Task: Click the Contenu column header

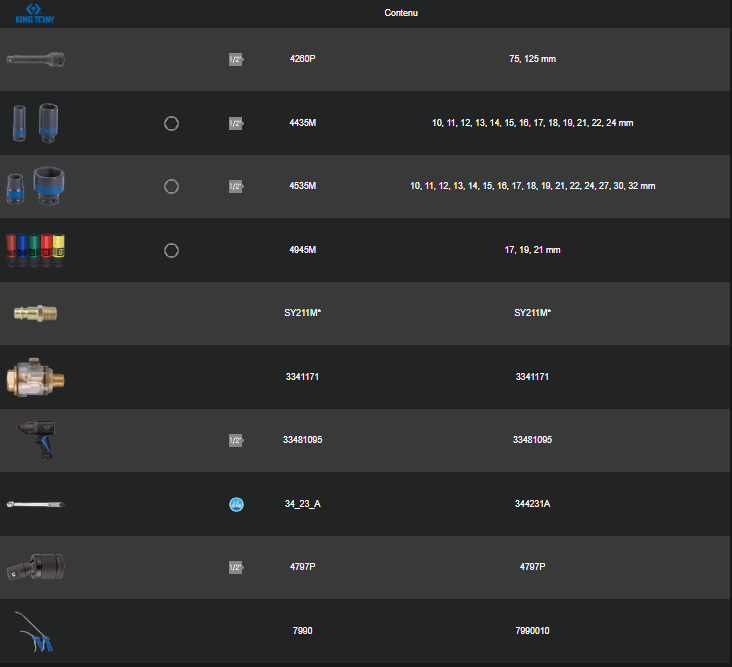Action: pyautogui.click(x=401, y=13)
